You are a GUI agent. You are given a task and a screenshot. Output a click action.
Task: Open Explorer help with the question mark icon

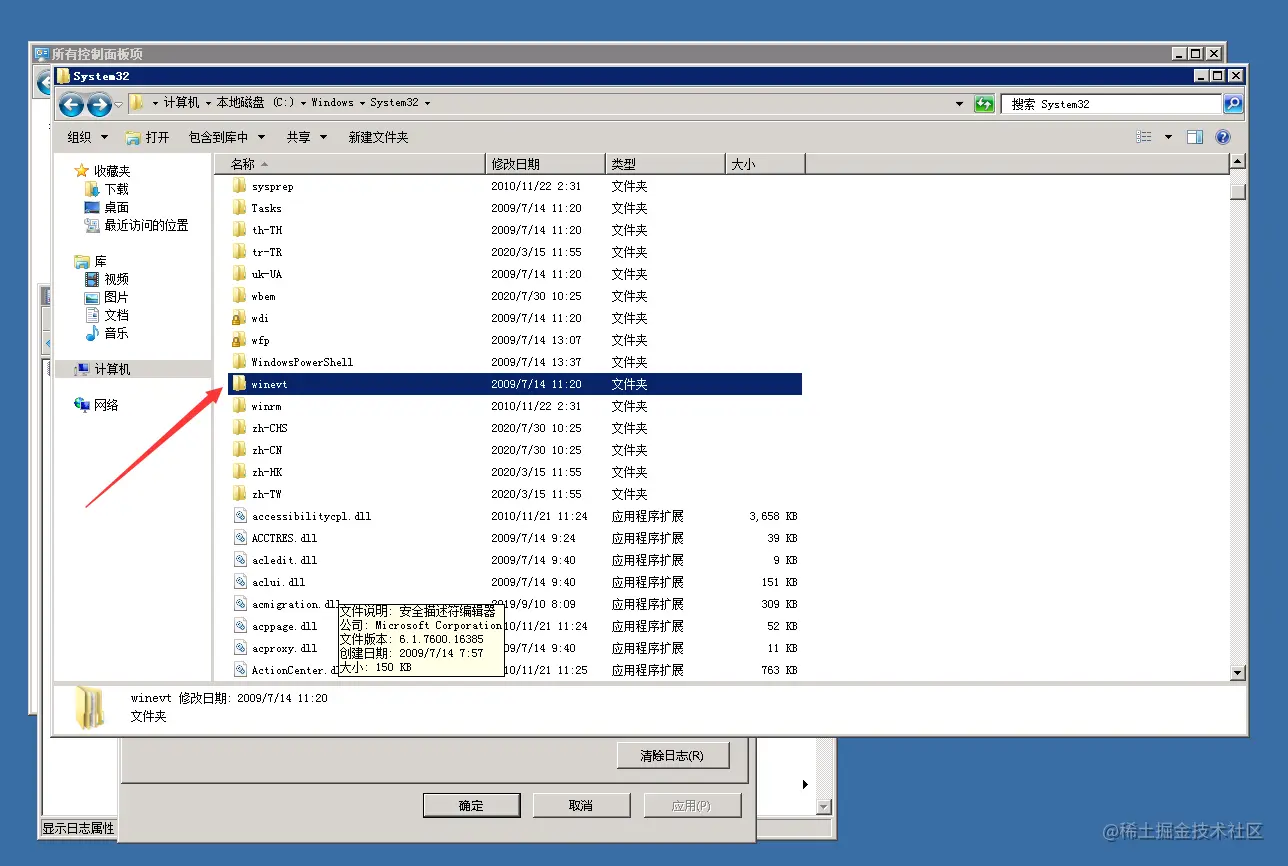coord(1223,137)
